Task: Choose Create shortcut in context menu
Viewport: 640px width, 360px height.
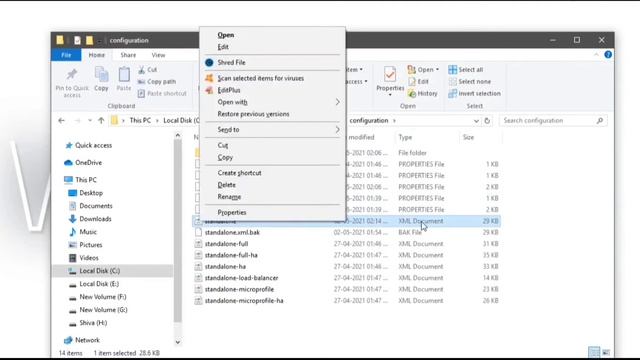Action: click(x=239, y=173)
